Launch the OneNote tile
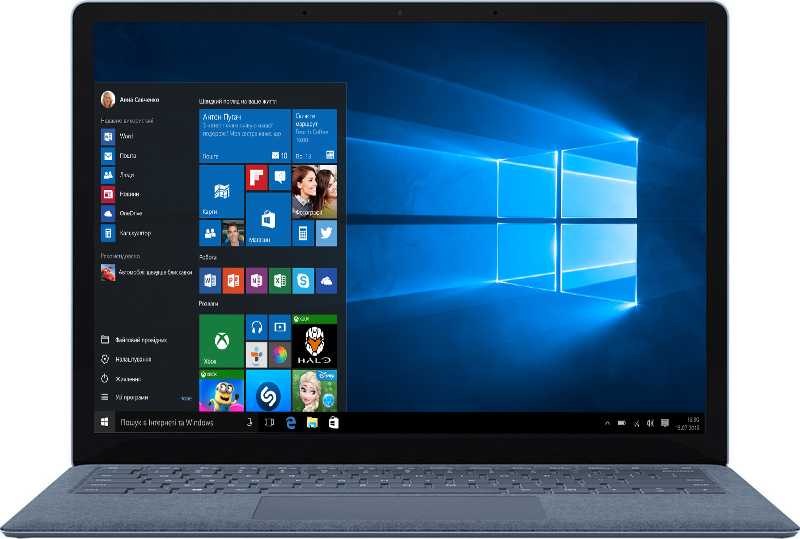The image size is (800, 539). 257,281
